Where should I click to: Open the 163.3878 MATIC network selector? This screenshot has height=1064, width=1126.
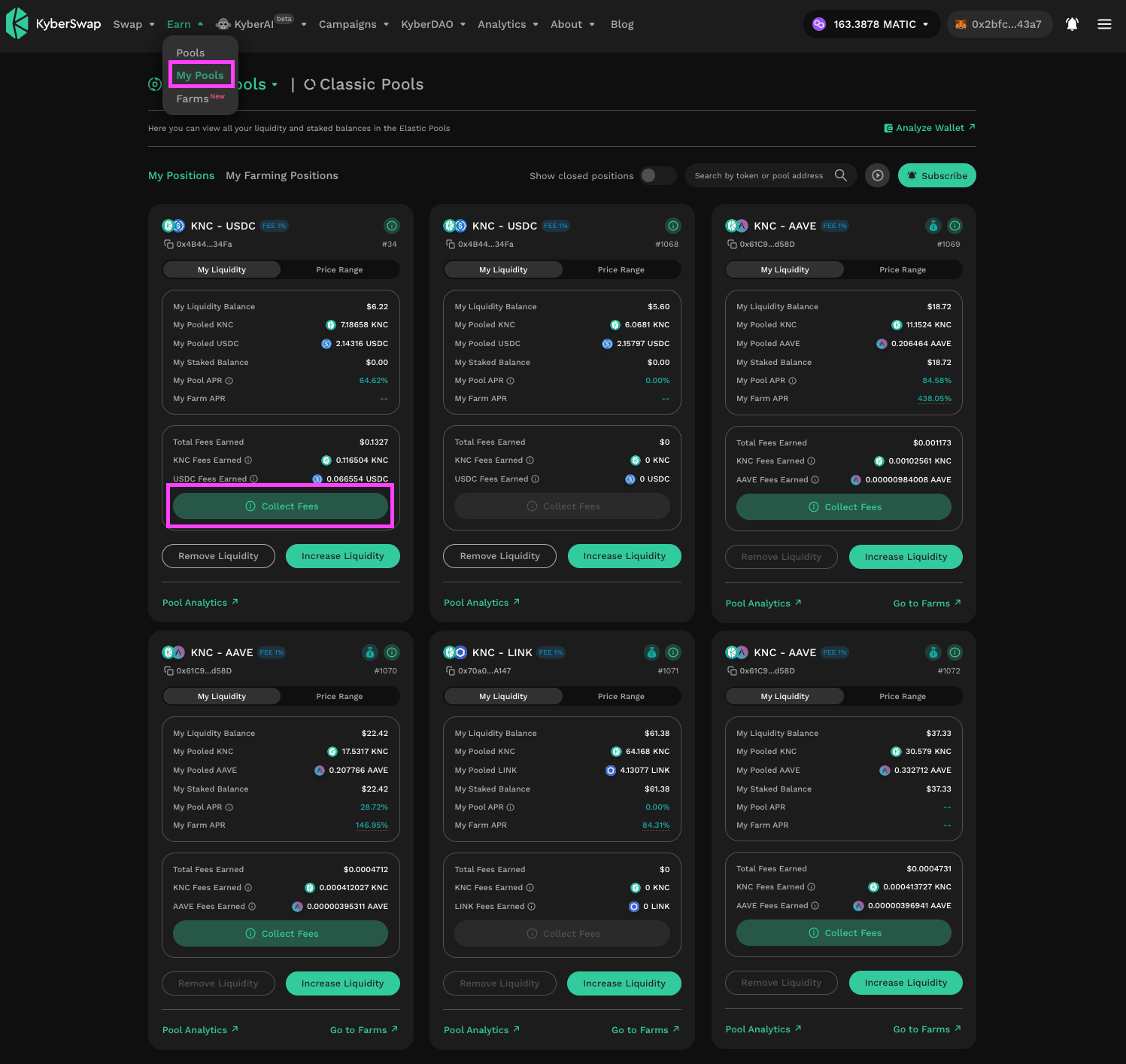[x=871, y=24]
